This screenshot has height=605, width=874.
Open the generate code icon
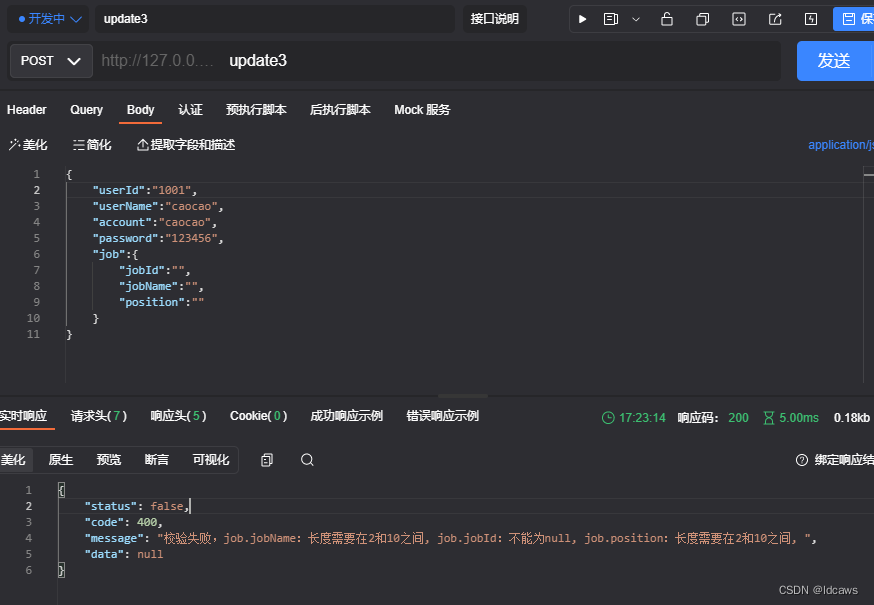[739, 19]
